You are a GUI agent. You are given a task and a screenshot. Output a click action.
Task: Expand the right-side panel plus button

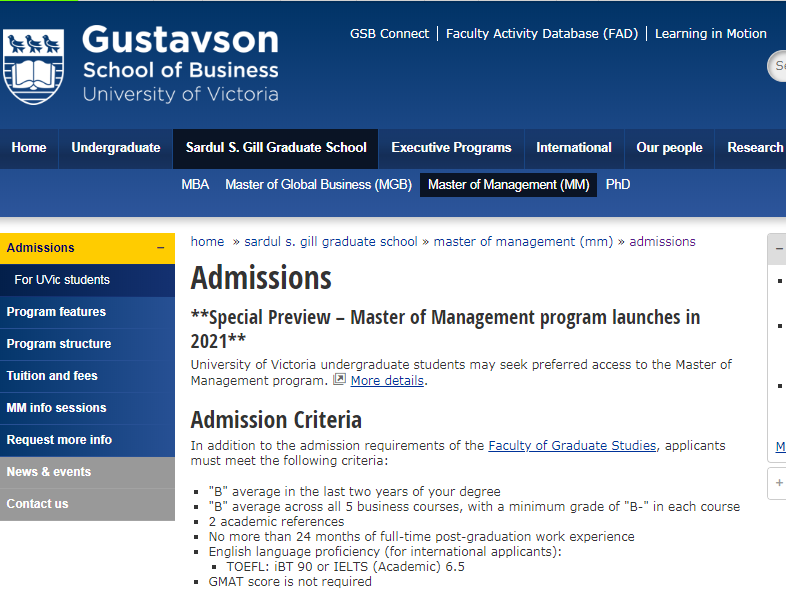coord(779,483)
